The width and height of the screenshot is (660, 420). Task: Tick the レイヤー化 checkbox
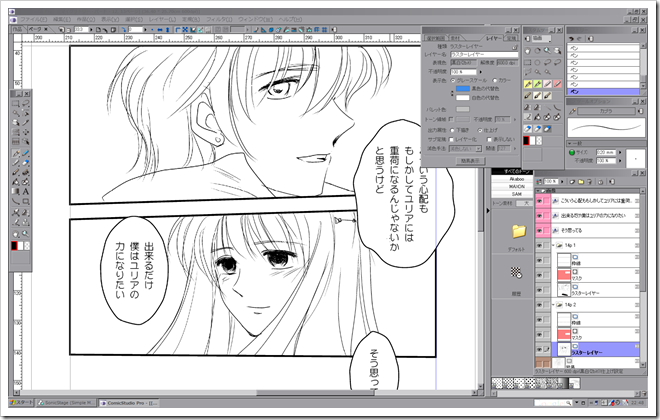[452, 139]
